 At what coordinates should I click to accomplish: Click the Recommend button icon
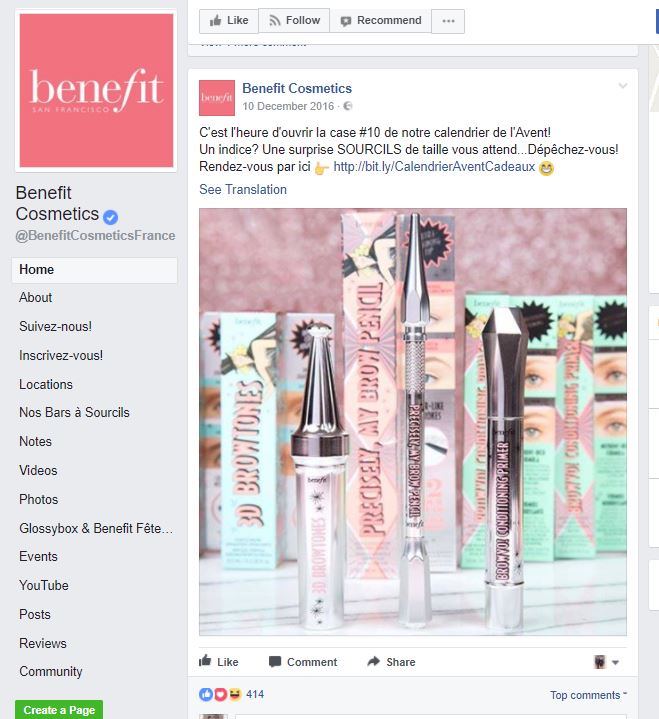(346, 21)
